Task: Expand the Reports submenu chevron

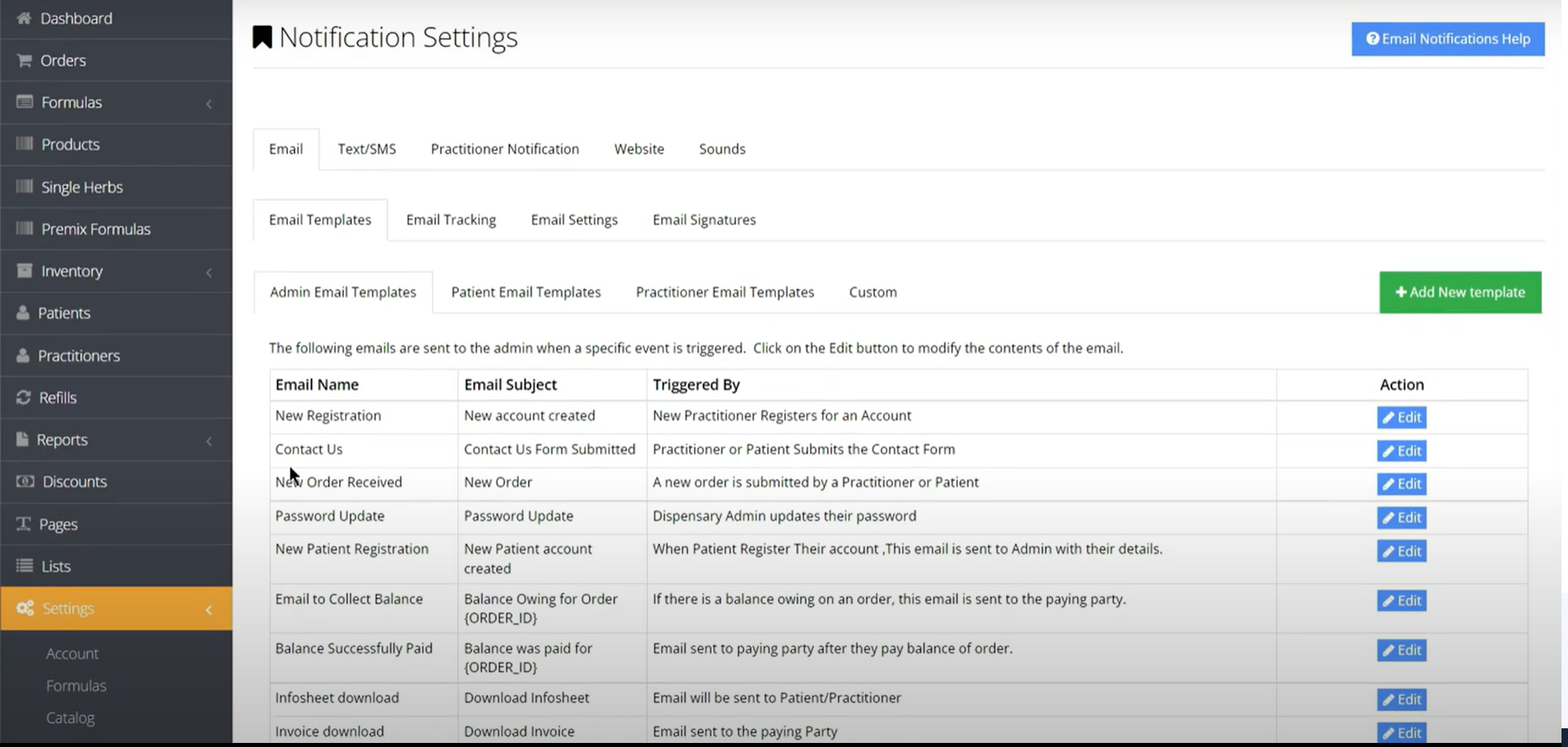Action: pyautogui.click(x=209, y=441)
